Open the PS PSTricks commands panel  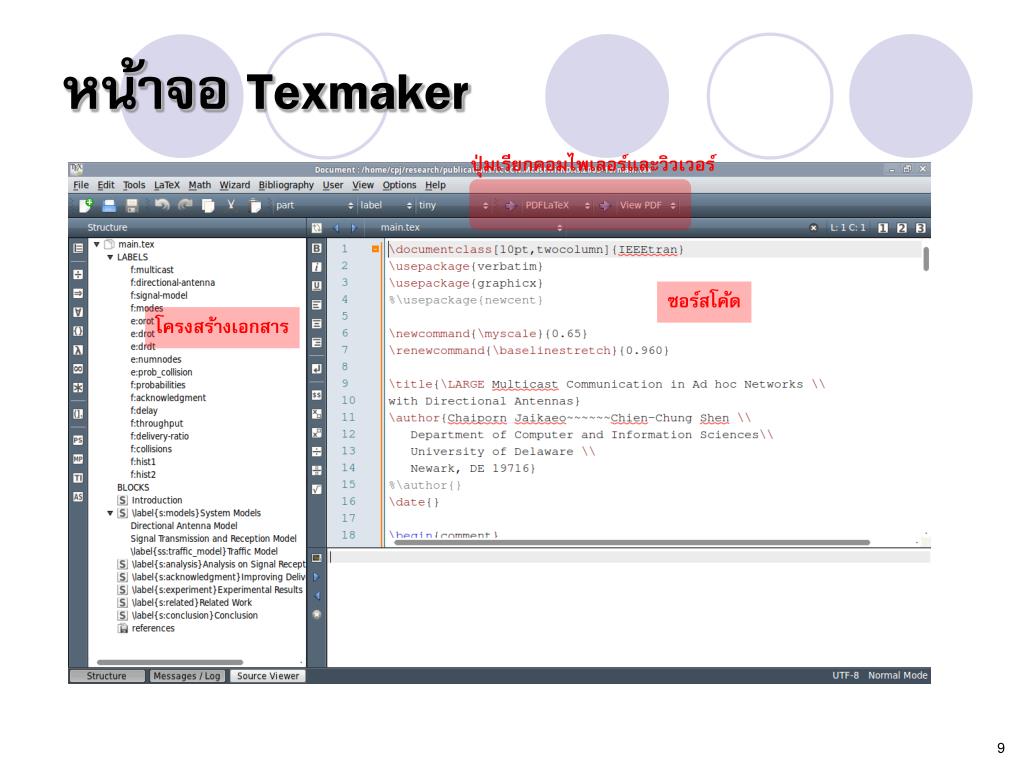tap(78, 440)
